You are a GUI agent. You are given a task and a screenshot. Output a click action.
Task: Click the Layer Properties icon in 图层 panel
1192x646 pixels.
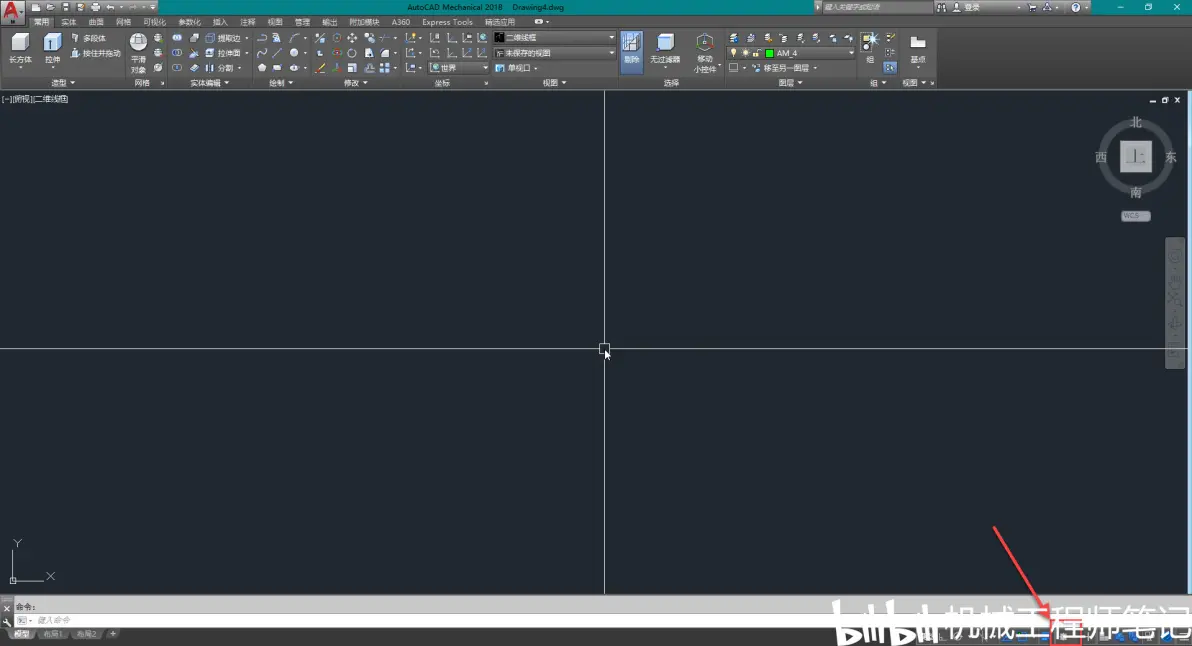[x=734, y=38]
